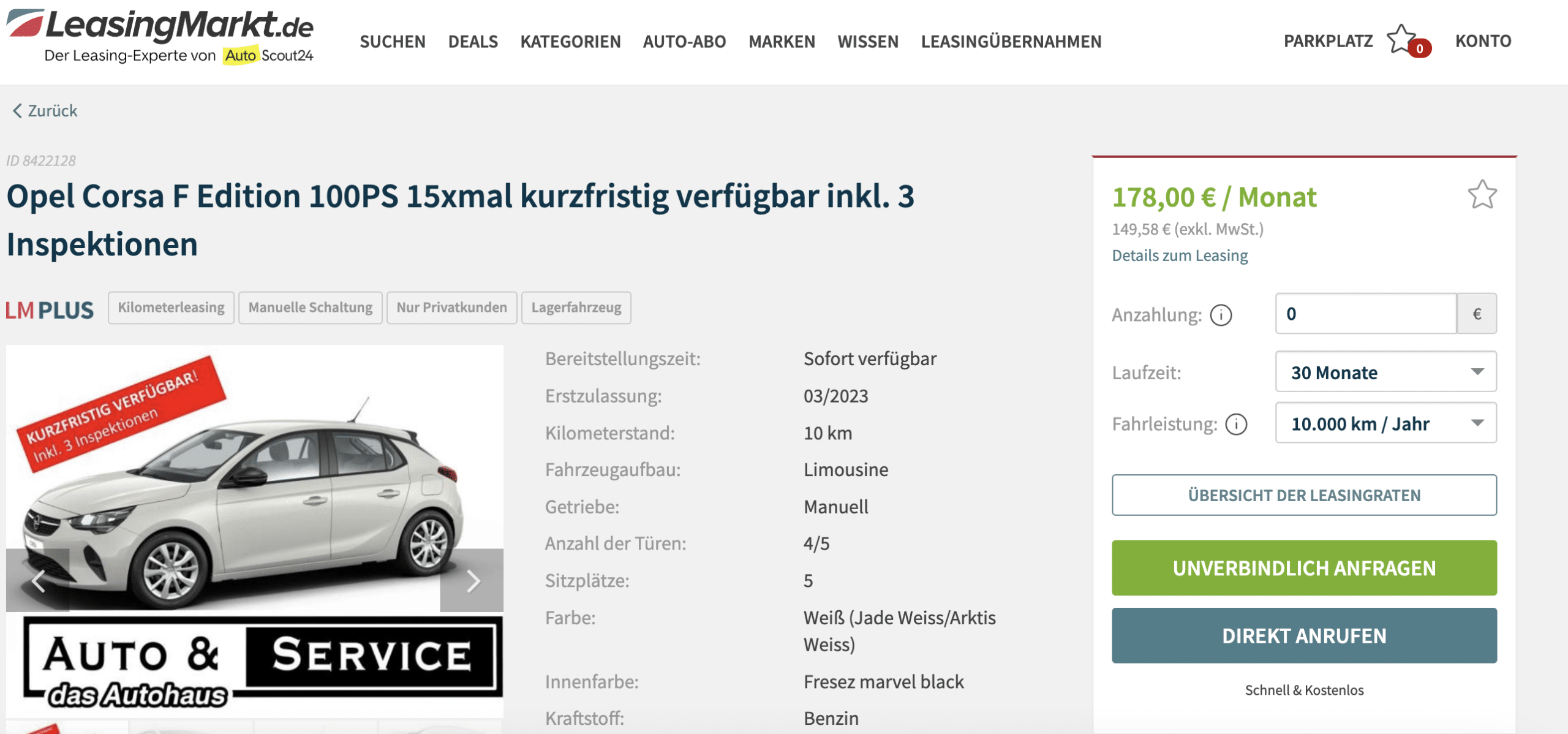Show Fahrleistung info tooltip icon
Screen dimensions: 1568x734
(1236, 424)
